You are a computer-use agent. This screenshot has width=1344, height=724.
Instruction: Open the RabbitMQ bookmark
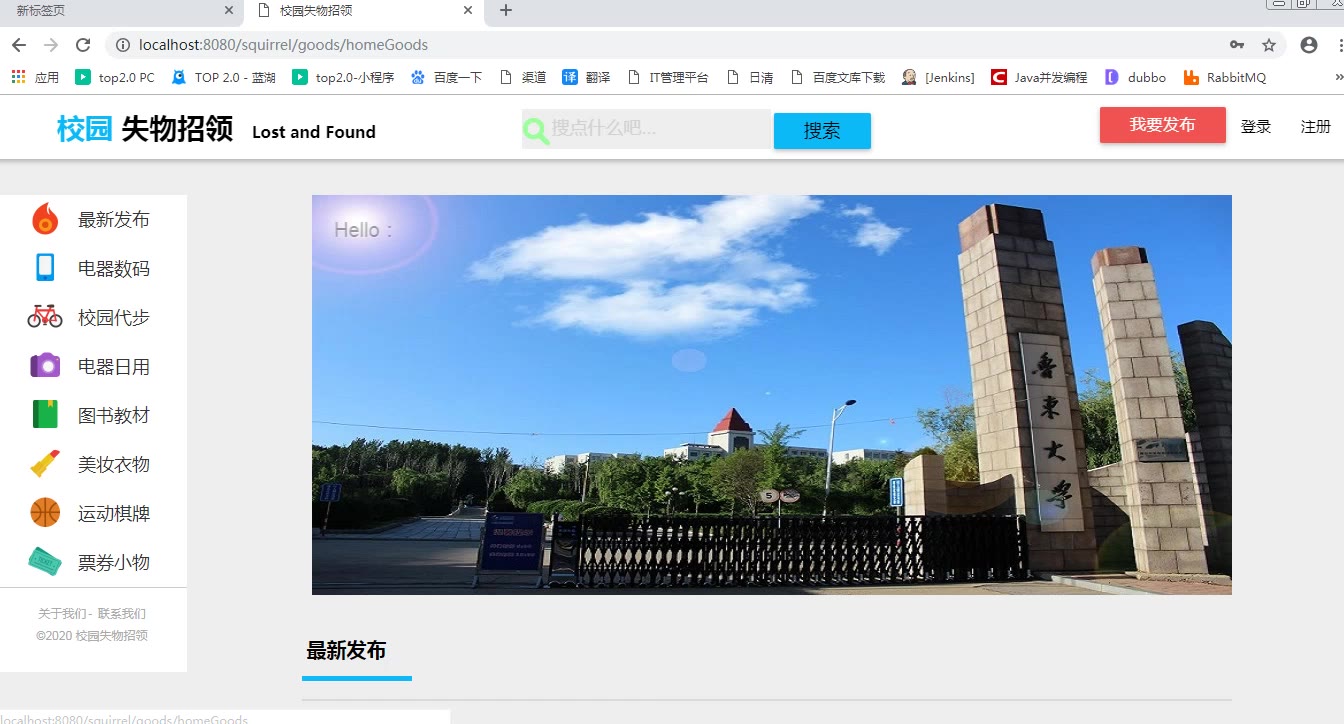[1225, 77]
